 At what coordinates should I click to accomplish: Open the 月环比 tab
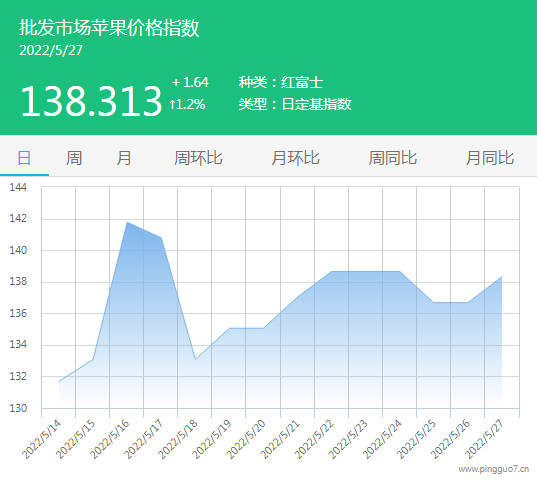point(295,158)
